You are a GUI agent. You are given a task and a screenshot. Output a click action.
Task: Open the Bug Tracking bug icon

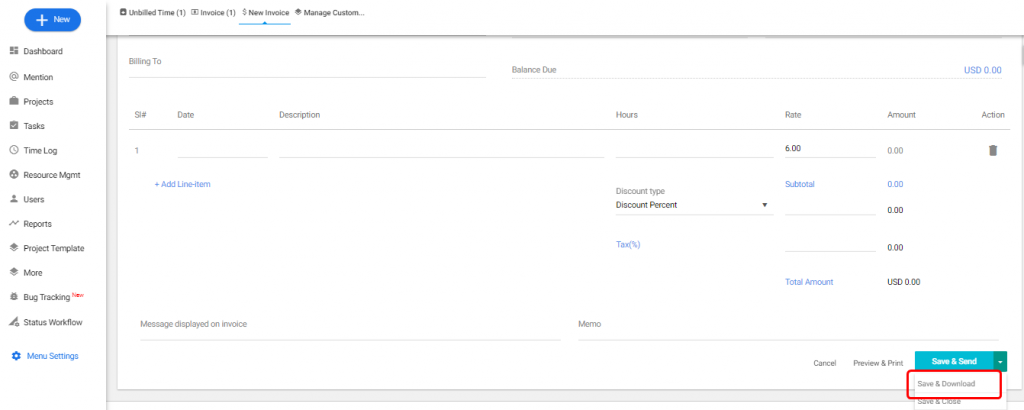coord(14,297)
